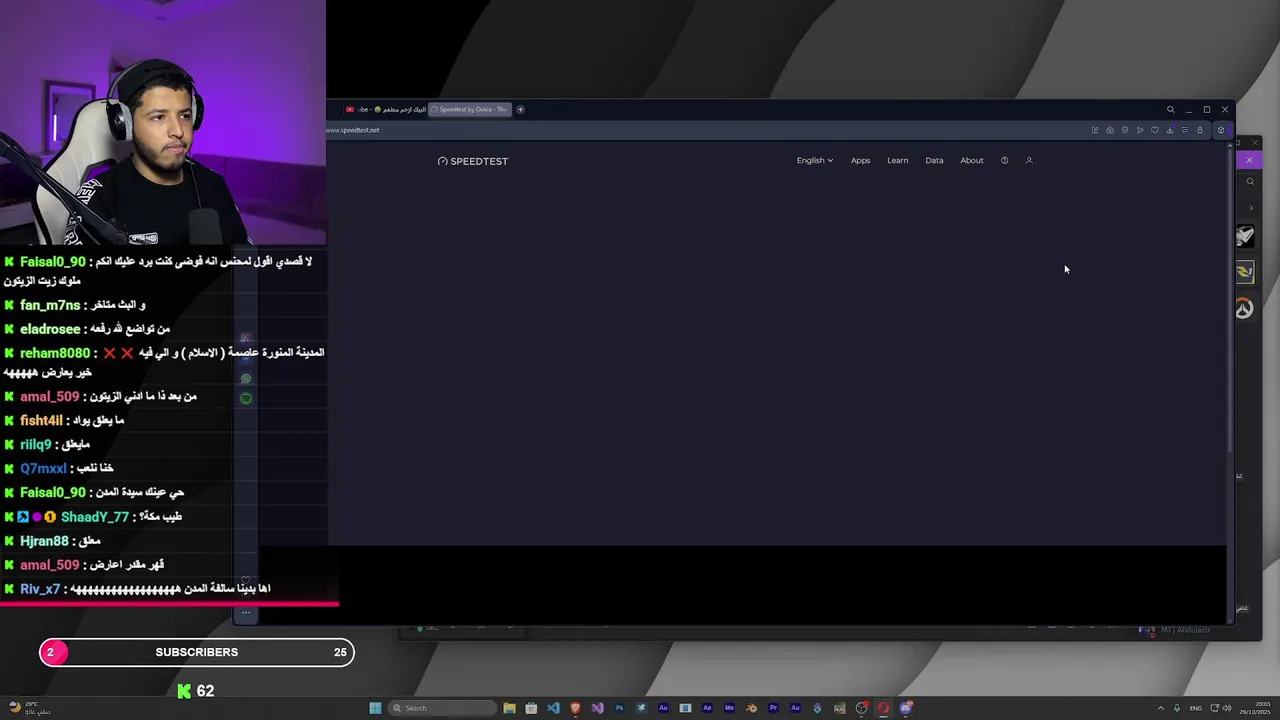1280x720 pixels.
Task: Open the Learn menu on Speedtest
Action: pos(897,160)
